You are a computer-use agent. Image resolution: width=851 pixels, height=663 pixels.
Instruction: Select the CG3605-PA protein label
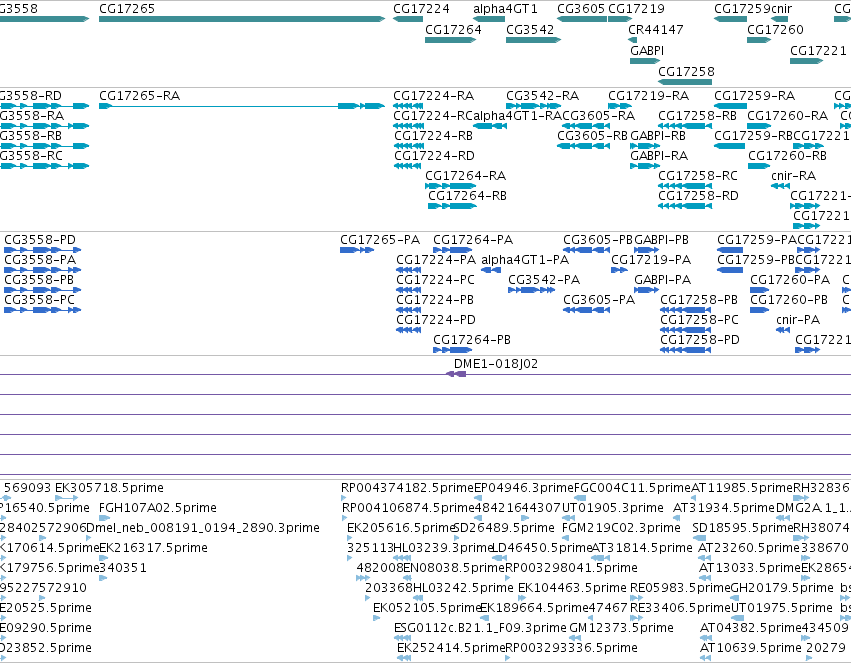[599, 299]
